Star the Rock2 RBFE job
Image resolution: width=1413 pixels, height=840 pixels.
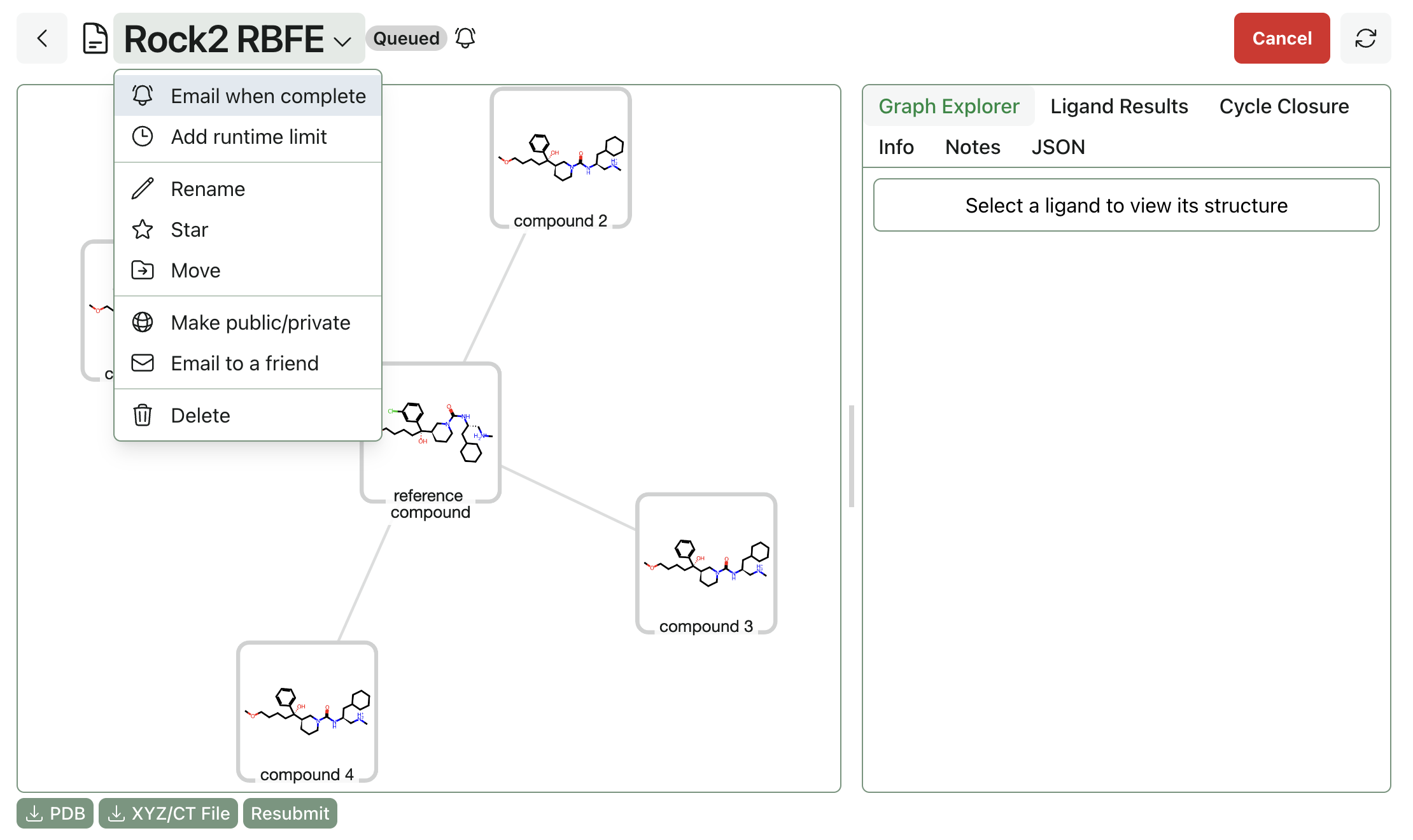188,229
